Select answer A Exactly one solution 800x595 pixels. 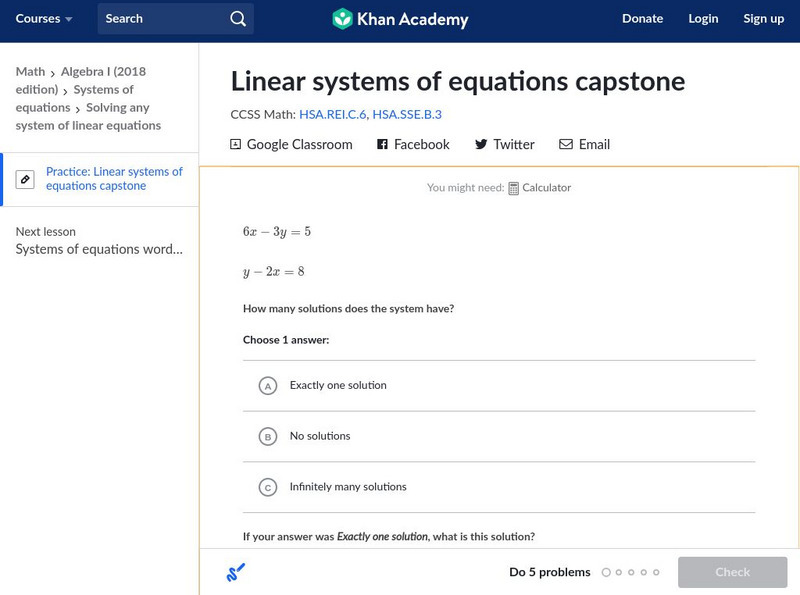(x=268, y=386)
